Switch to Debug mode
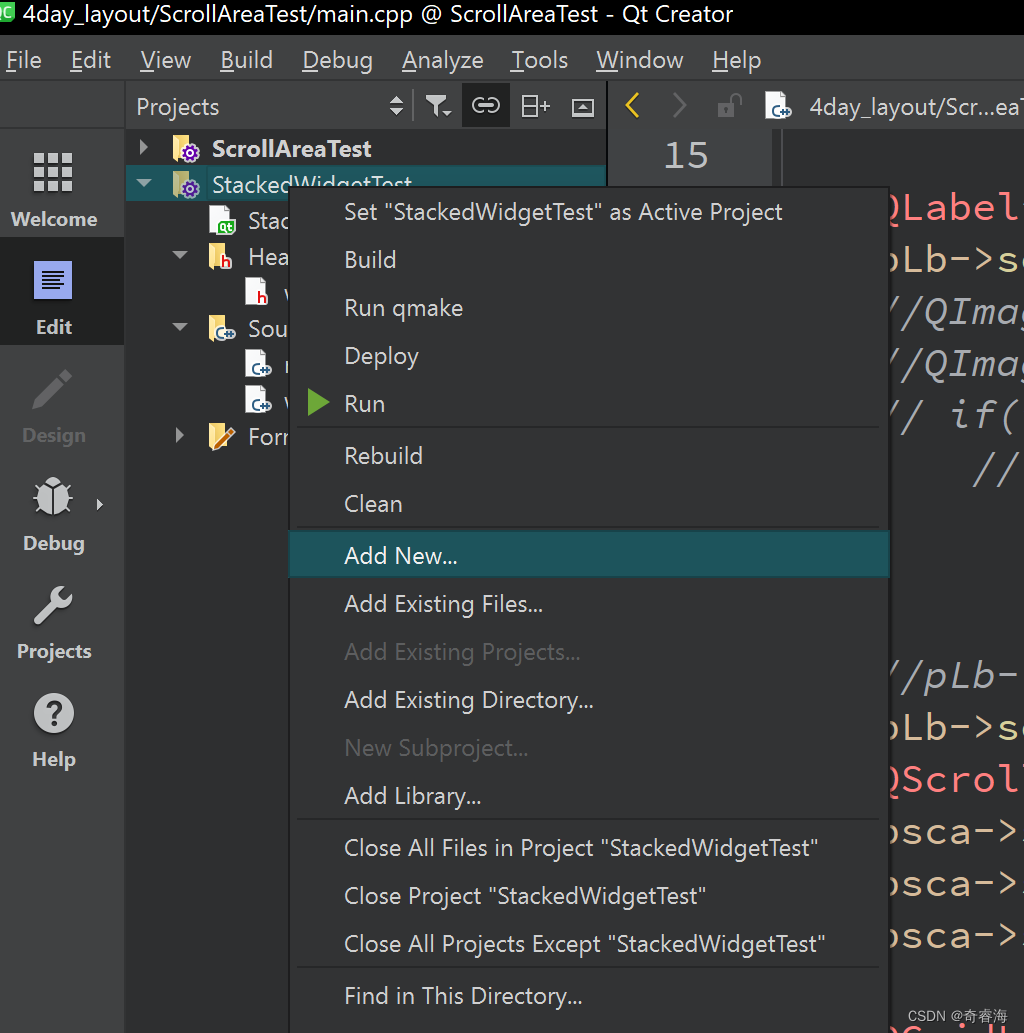Image resolution: width=1024 pixels, height=1033 pixels. 54,513
